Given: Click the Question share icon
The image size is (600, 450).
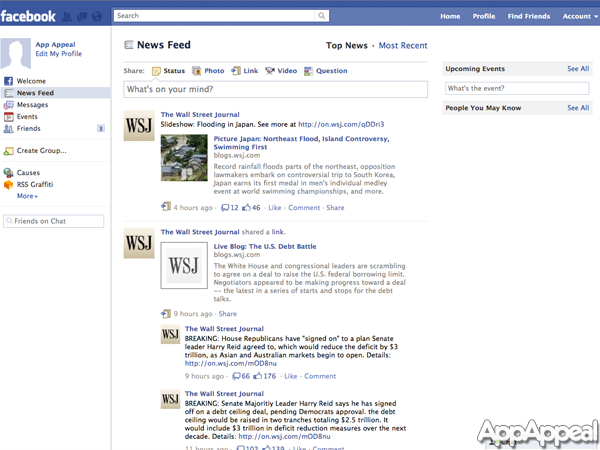Looking at the screenshot, I should pyautogui.click(x=308, y=71).
